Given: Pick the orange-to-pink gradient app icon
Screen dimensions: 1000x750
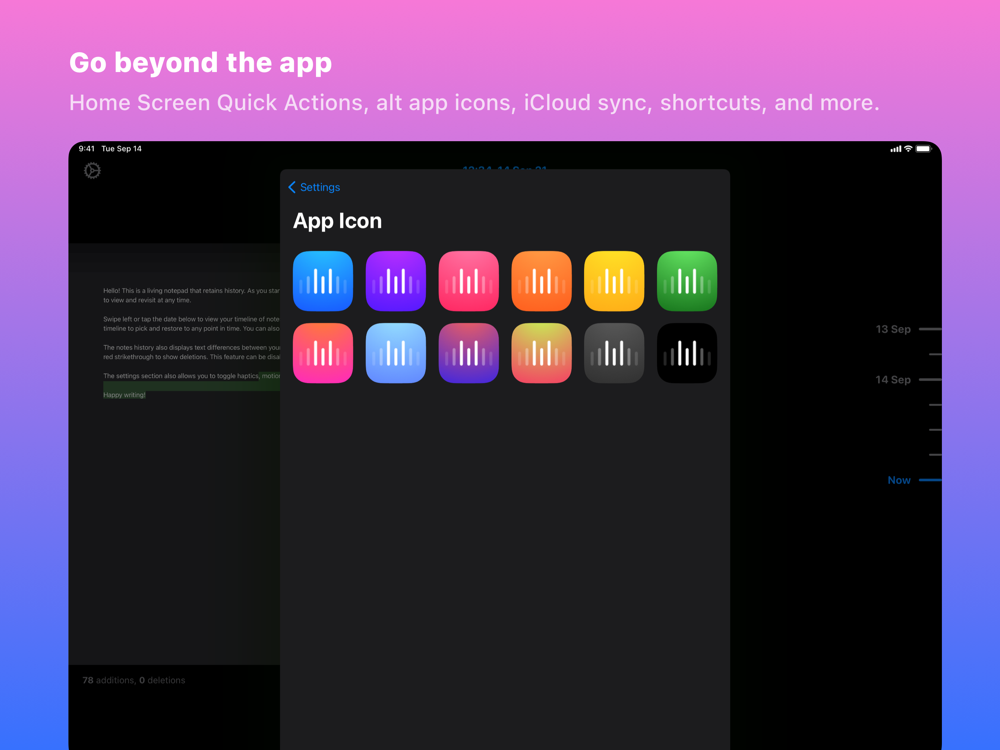Looking at the screenshot, I should (x=323, y=353).
